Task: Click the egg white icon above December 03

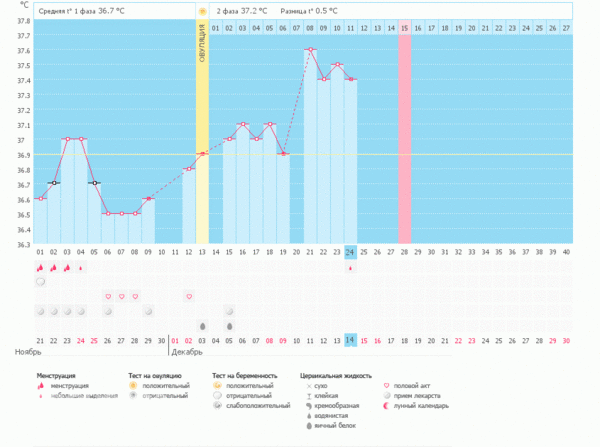Action: pyautogui.click(x=203, y=326)
